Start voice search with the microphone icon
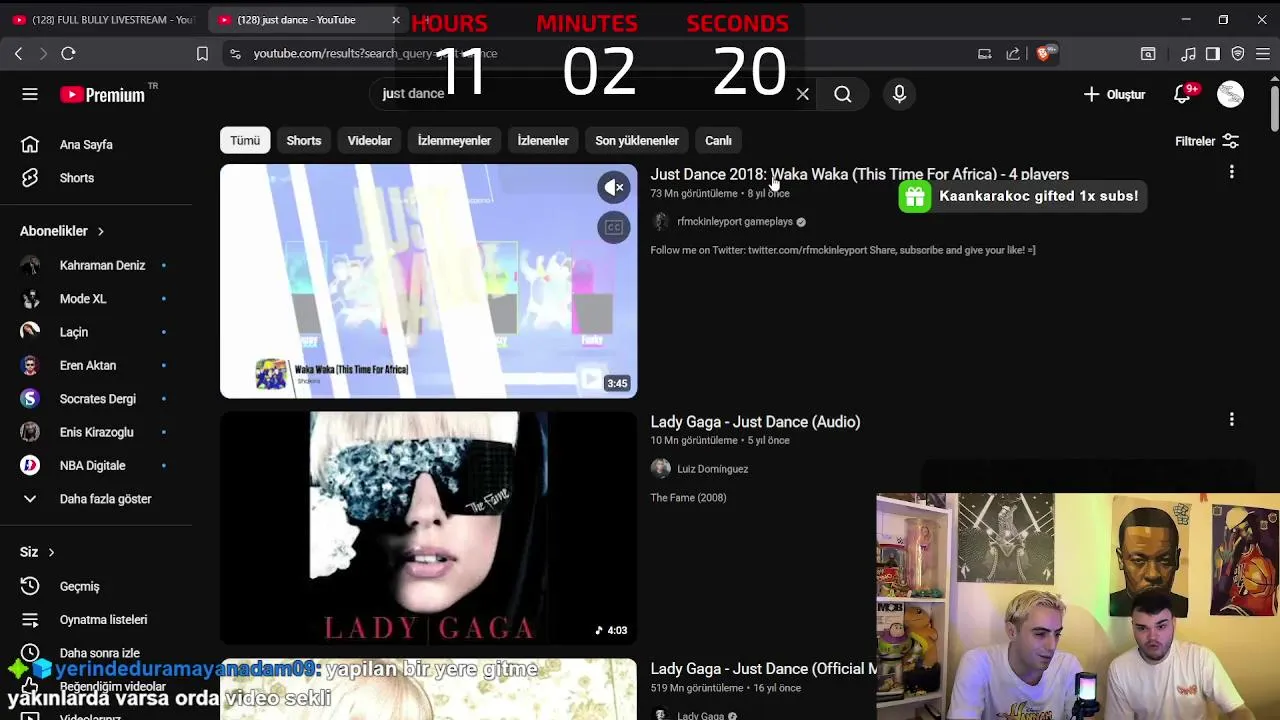This screenshot has width=1280, height=720. tap(899, 94)
